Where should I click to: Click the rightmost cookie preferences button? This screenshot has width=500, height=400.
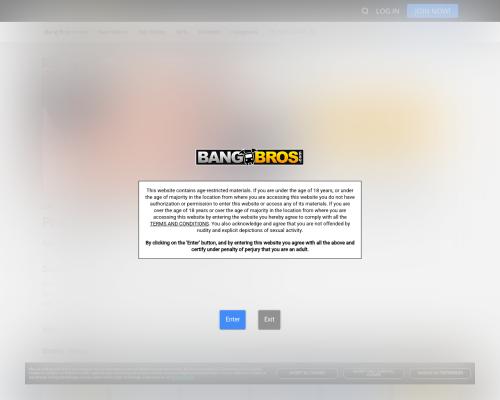[x=440, y=373]
